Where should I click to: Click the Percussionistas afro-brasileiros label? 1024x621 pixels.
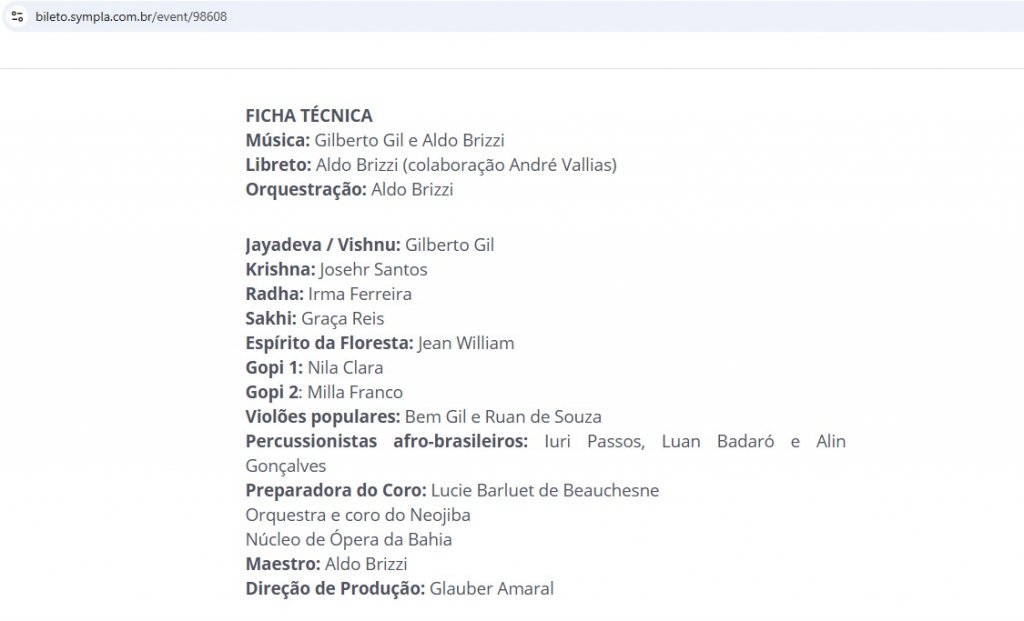click(386, 442)
